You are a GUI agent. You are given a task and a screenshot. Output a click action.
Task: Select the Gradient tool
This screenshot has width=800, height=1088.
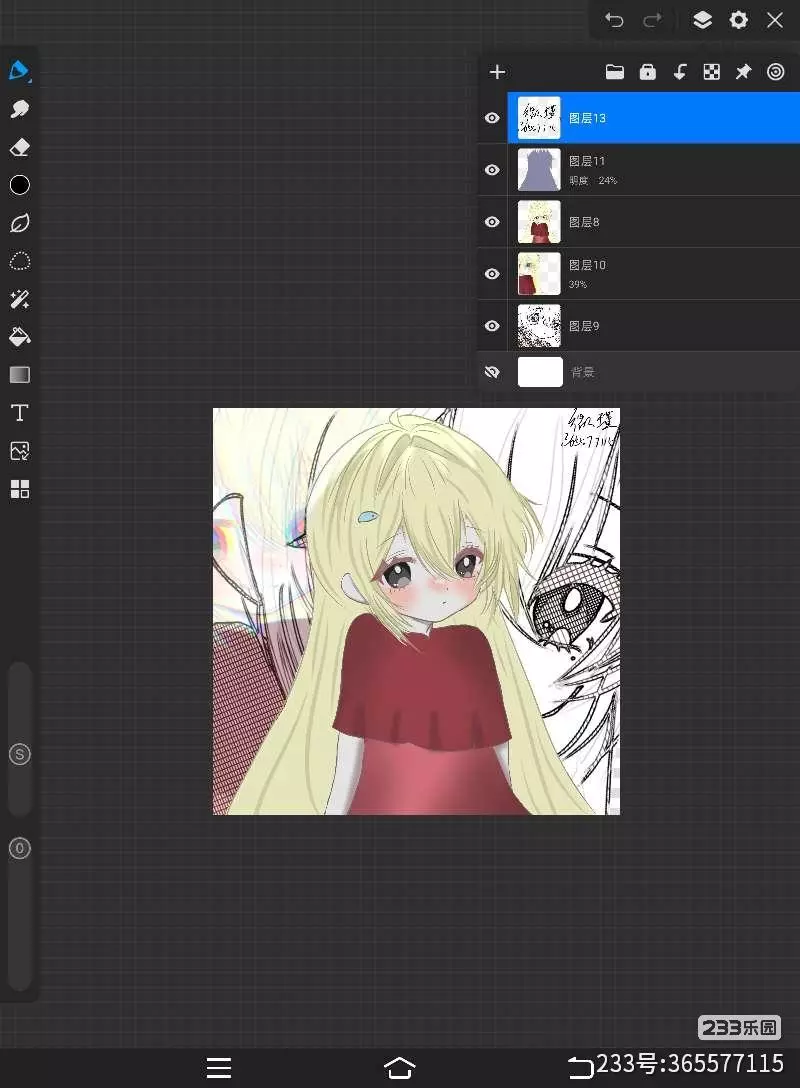tap(19, 375)
